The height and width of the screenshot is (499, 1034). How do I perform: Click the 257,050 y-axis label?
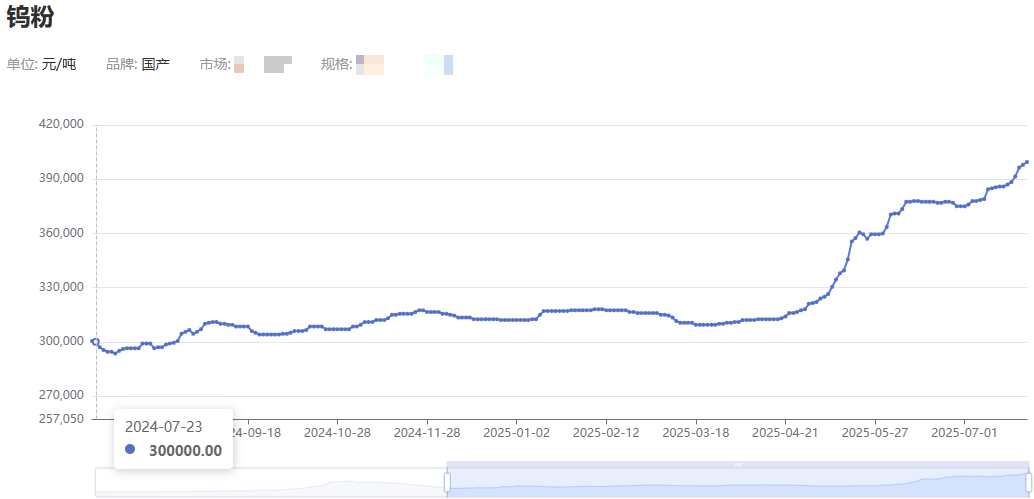pos(62,419)
